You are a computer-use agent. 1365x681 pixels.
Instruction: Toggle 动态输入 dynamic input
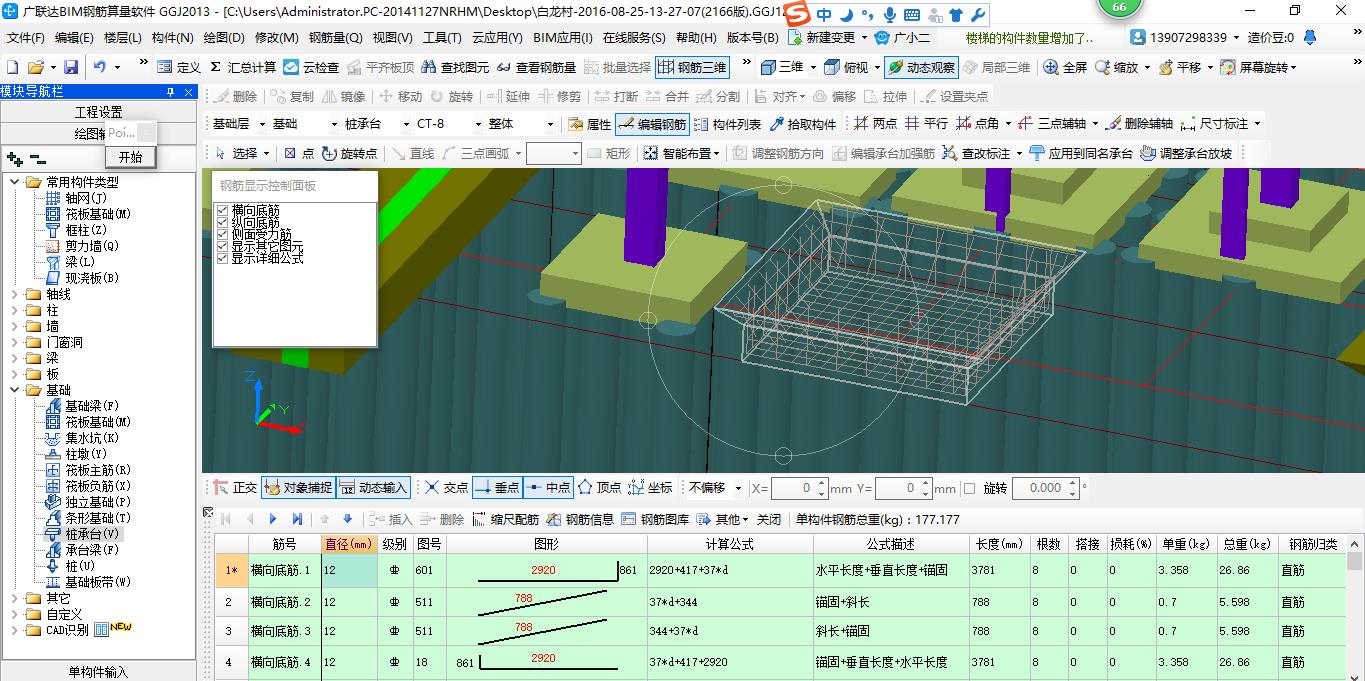[373, 488]
